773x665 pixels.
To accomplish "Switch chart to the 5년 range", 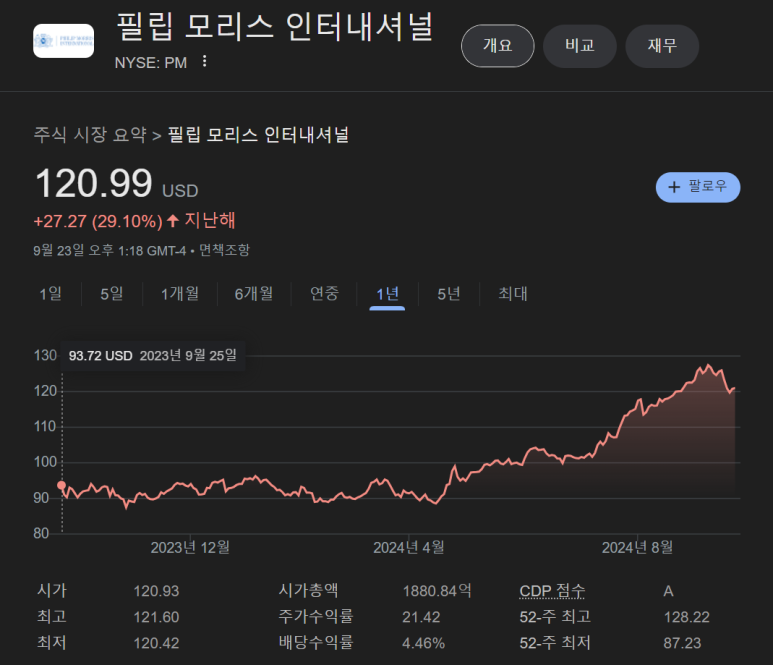I will coord(449,294).
